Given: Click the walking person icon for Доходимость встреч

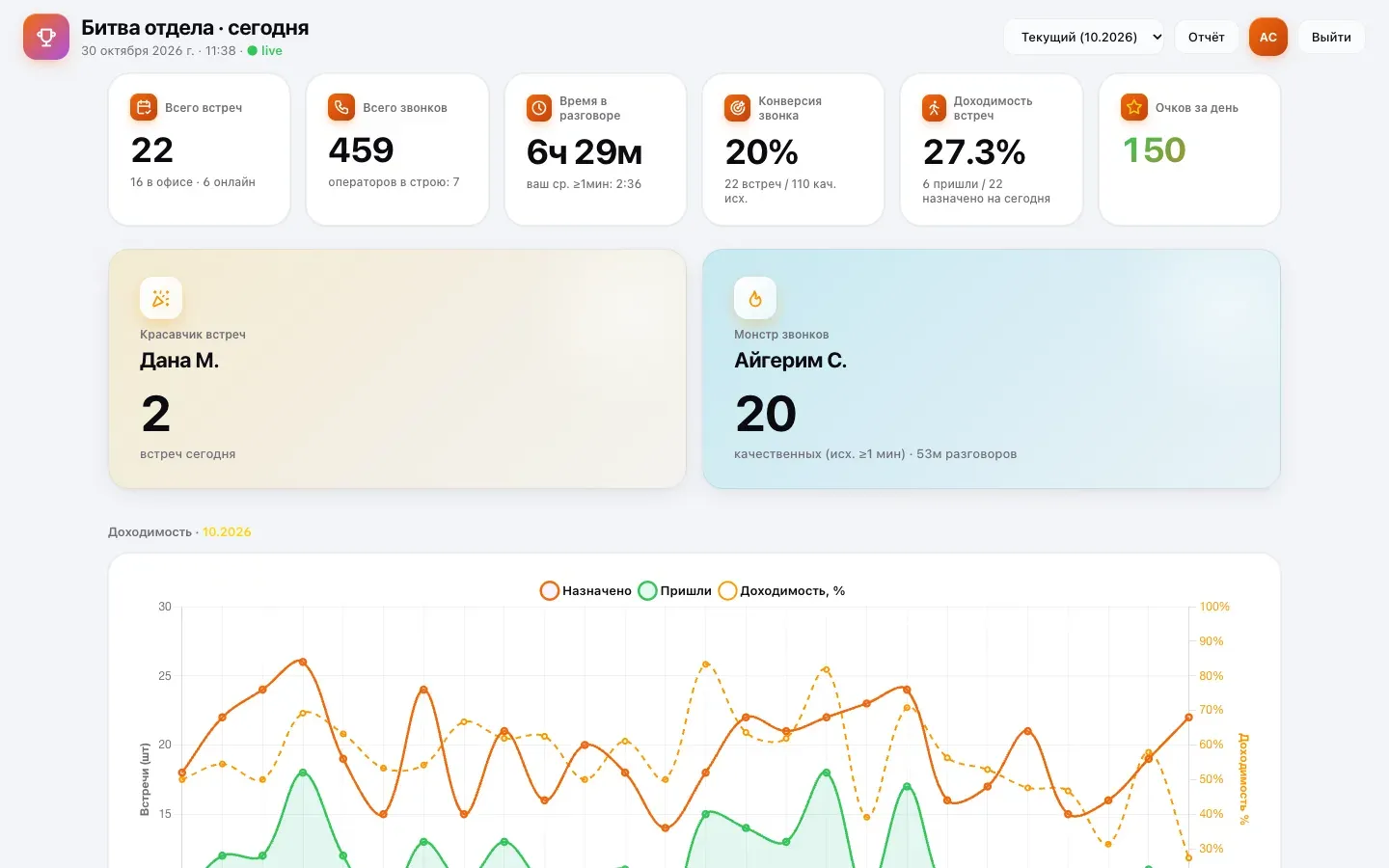Looking at the screenshot, I should click(935, 108).
